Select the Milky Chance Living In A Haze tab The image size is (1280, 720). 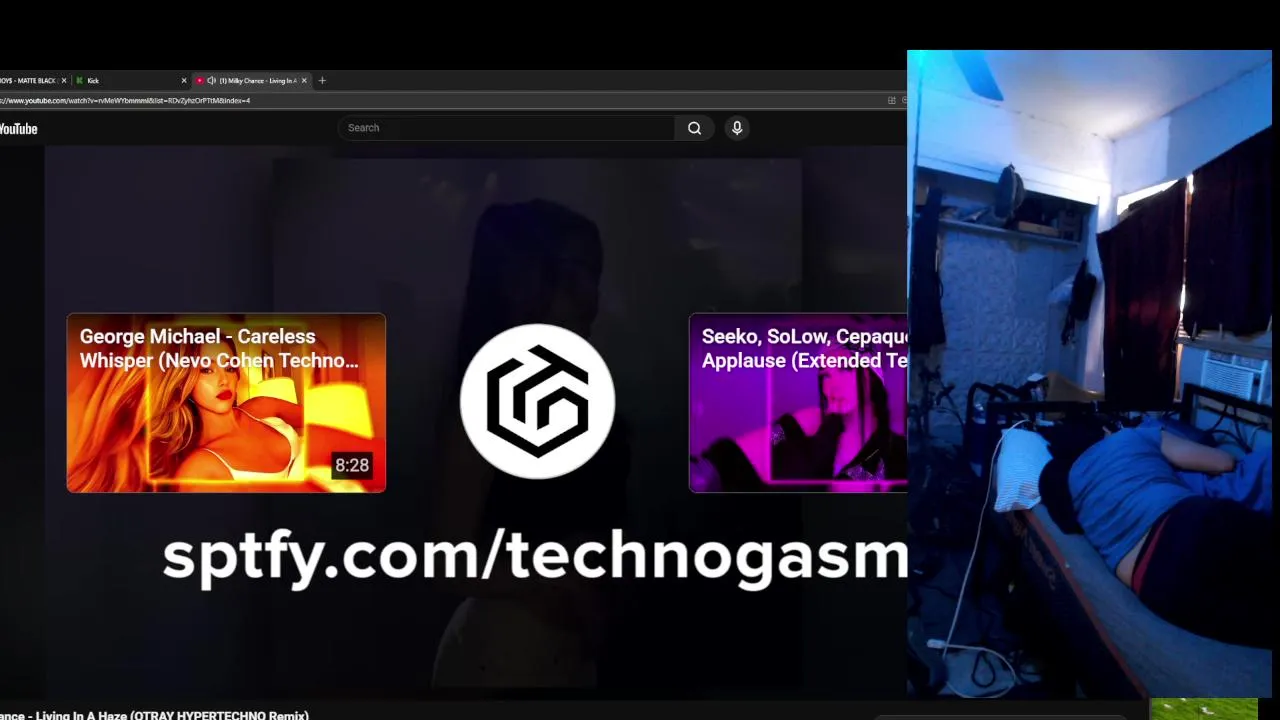coord(252,80)
